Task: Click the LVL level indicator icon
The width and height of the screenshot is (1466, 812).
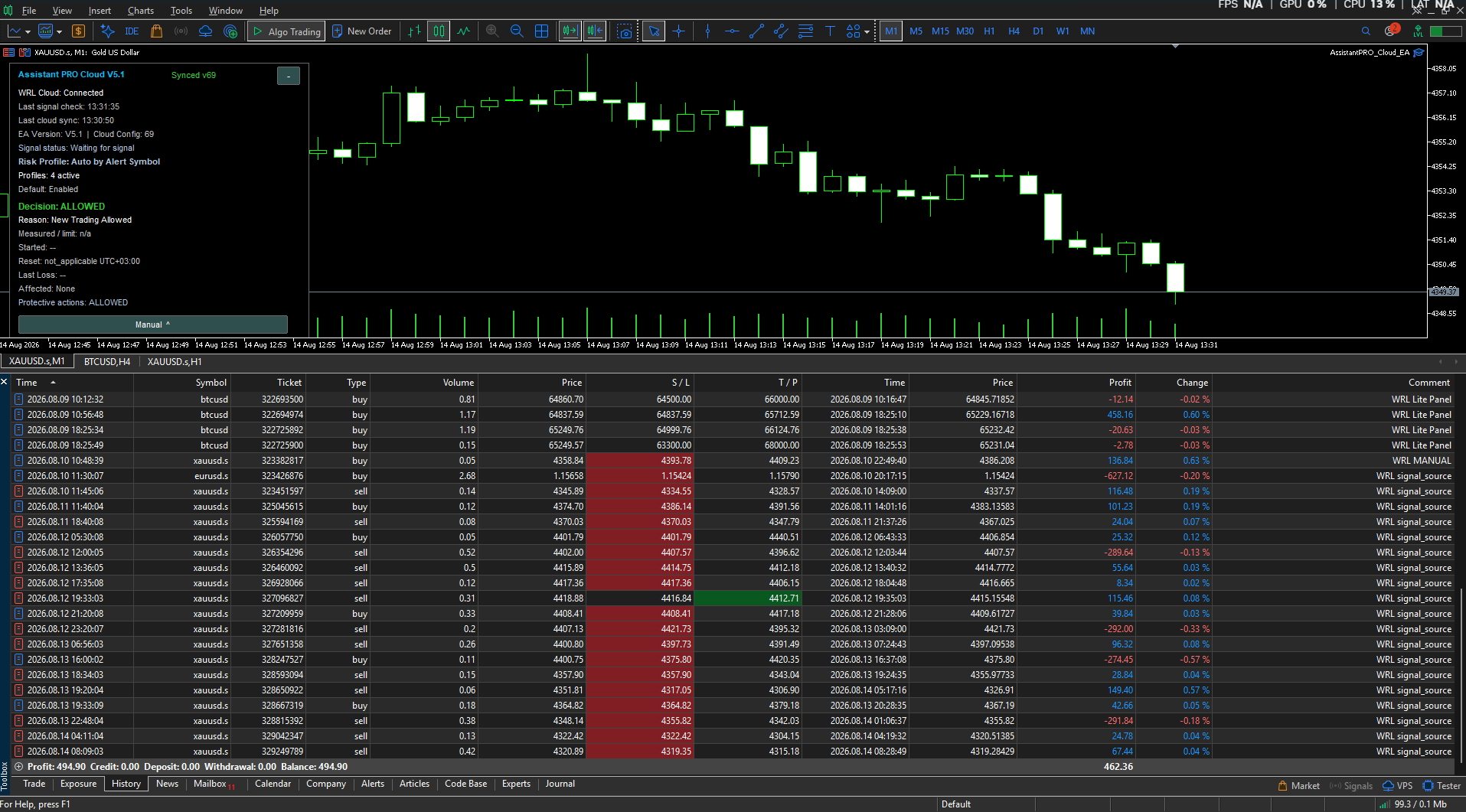Action: coord(1418,31)
